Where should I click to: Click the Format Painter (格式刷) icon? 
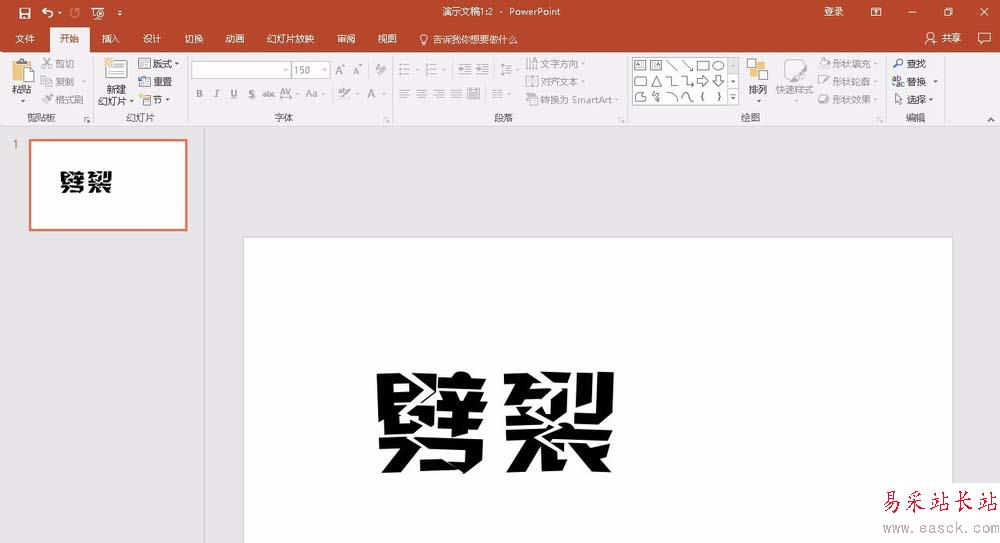pos(47,99)
